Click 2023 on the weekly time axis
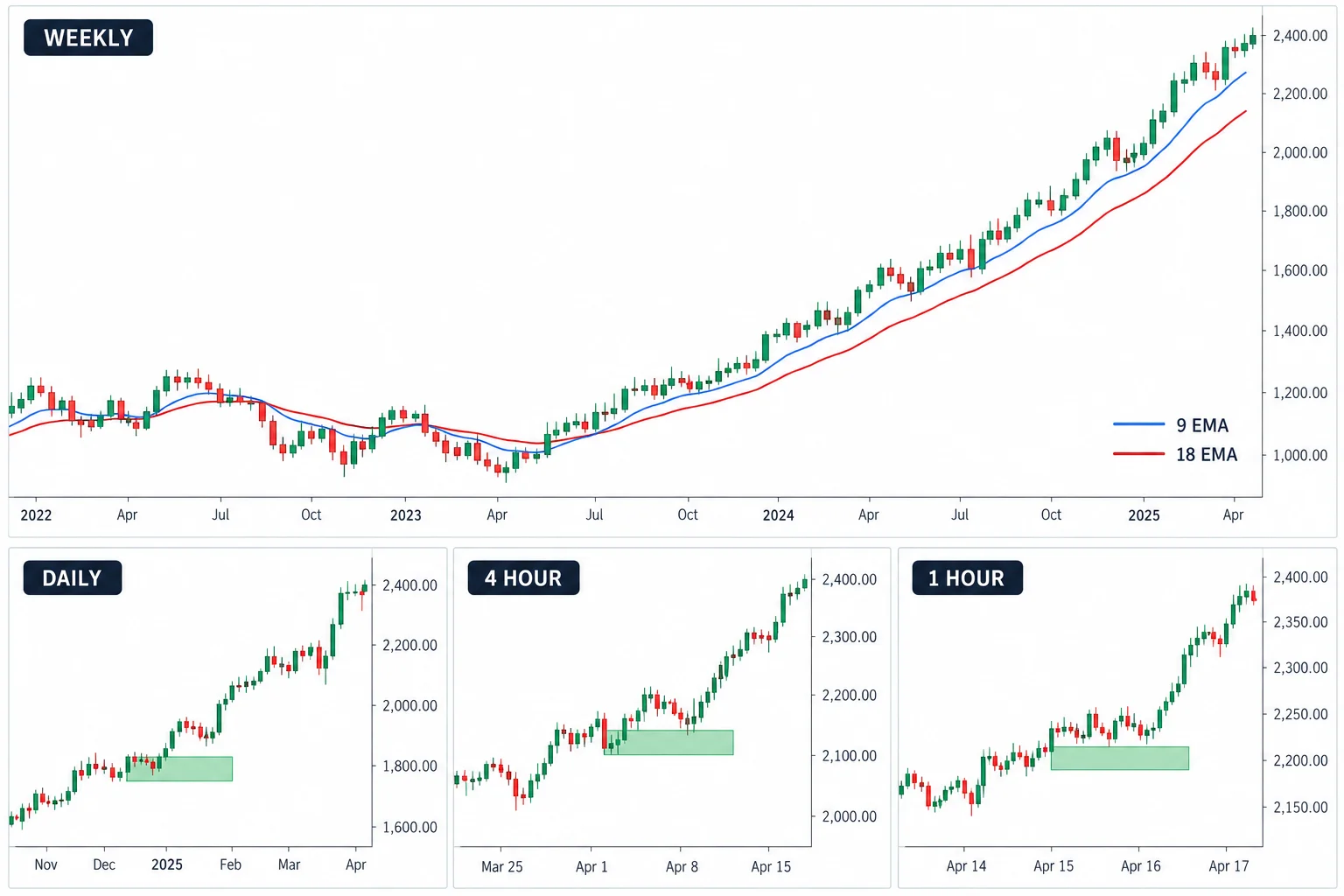The image size is (1344, 896). 406,515
